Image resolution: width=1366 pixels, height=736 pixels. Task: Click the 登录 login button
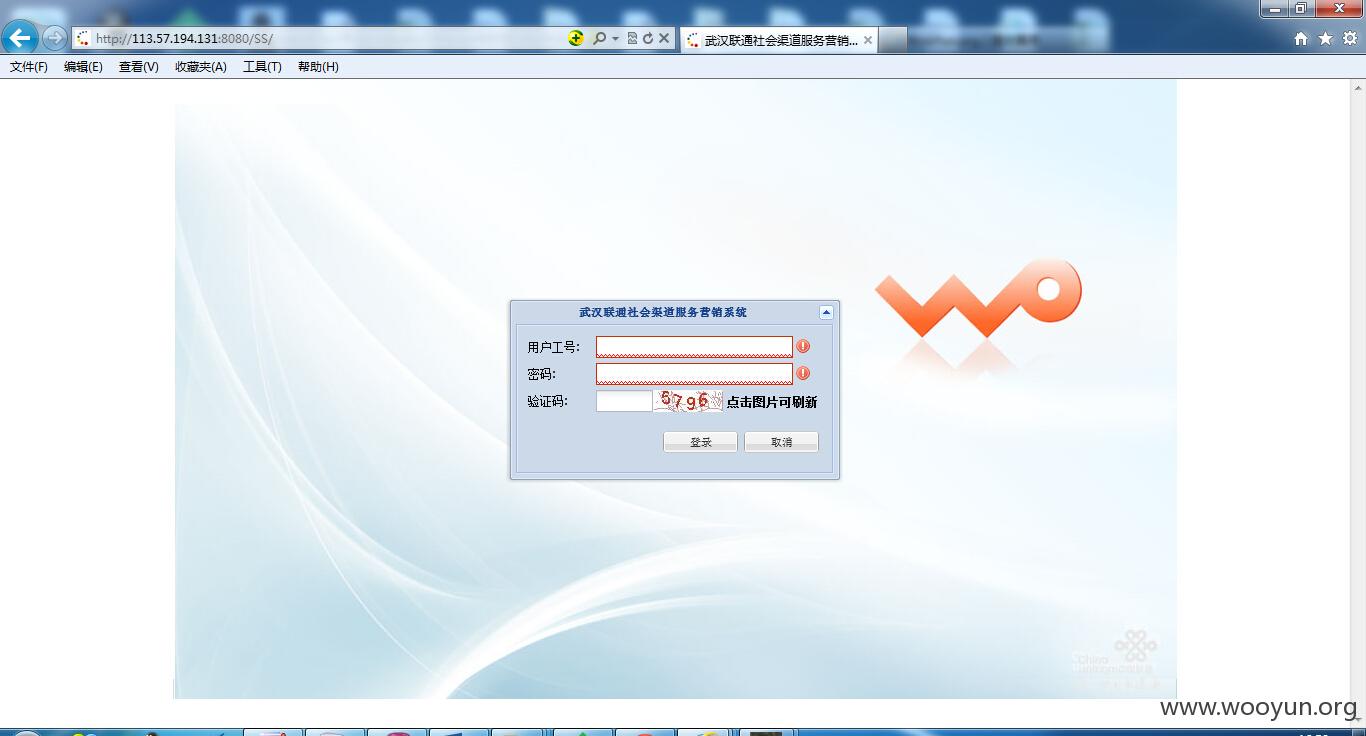click(x=700, y=442)
